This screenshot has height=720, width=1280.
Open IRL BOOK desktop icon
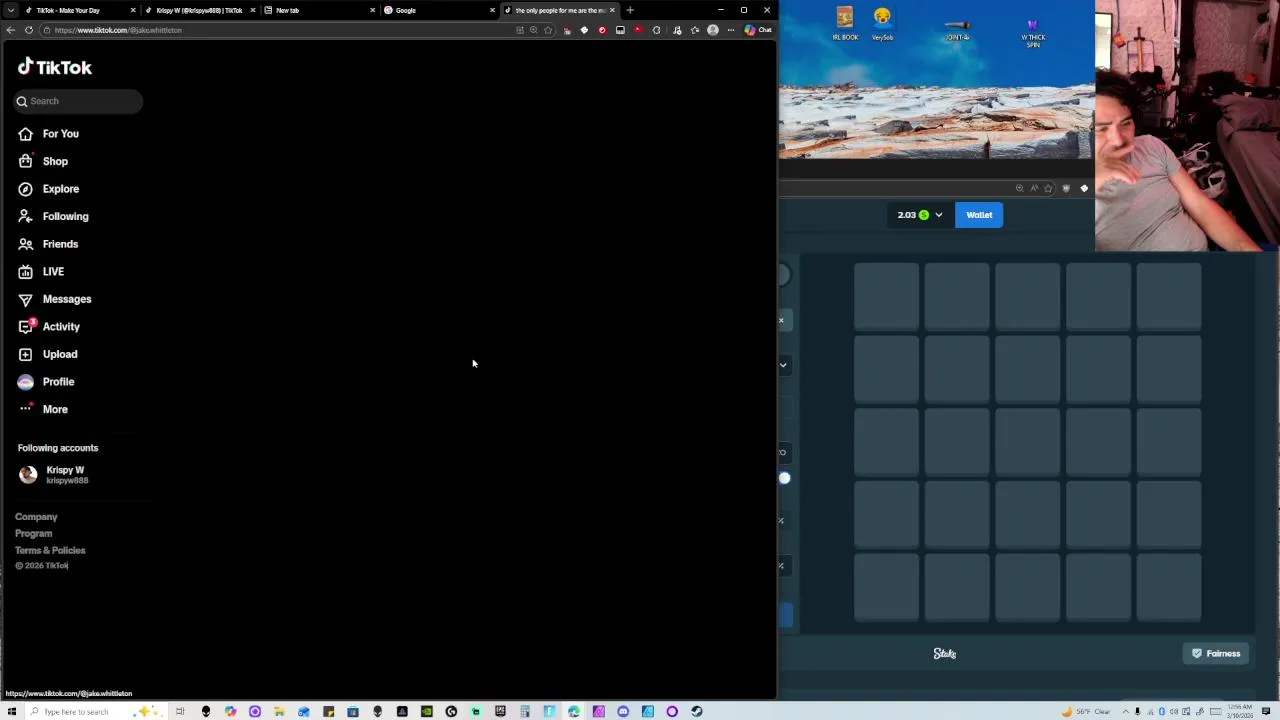coord(845,23)
